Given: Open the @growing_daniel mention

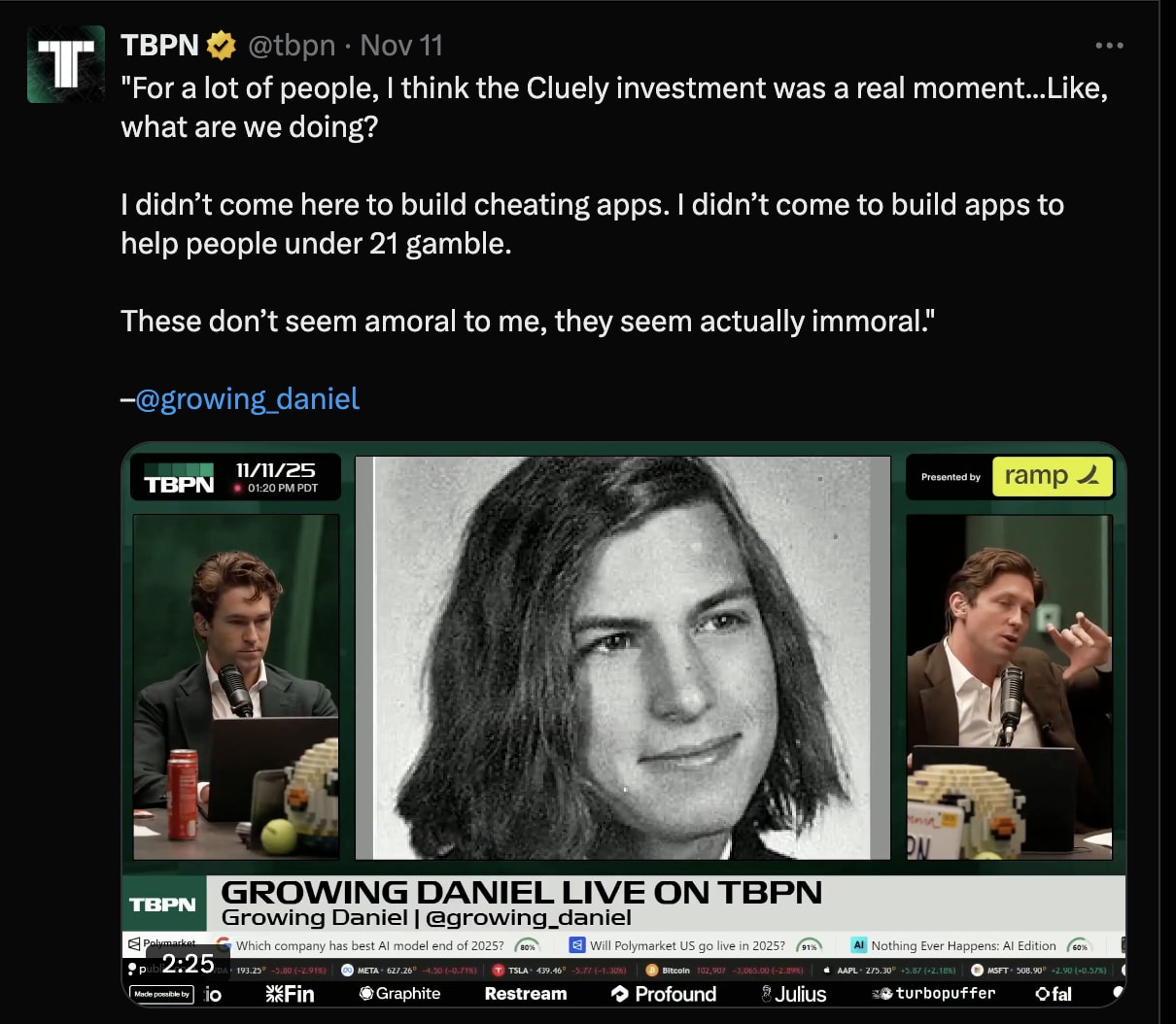Looking at the screenshot, I should click(x=247, y=399).
